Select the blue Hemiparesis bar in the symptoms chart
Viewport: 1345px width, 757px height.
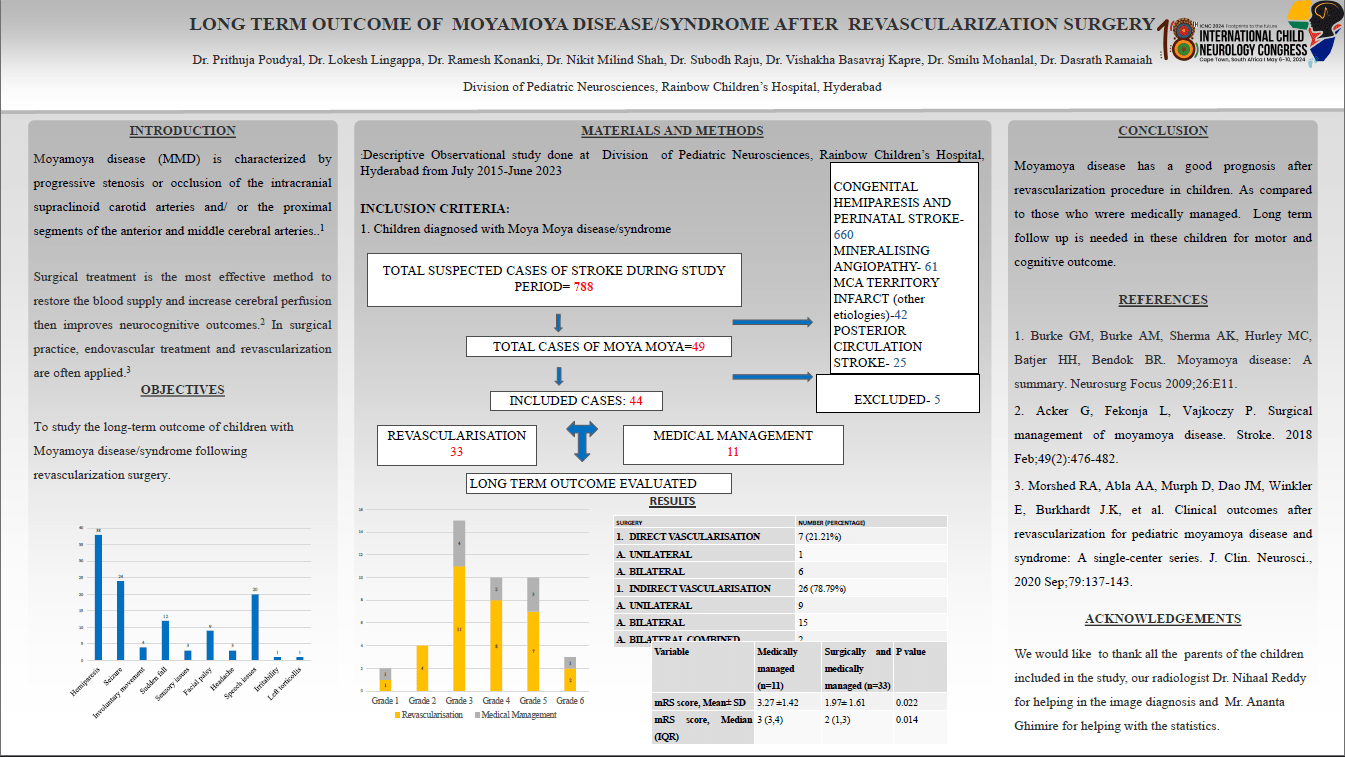pos(98,597)
